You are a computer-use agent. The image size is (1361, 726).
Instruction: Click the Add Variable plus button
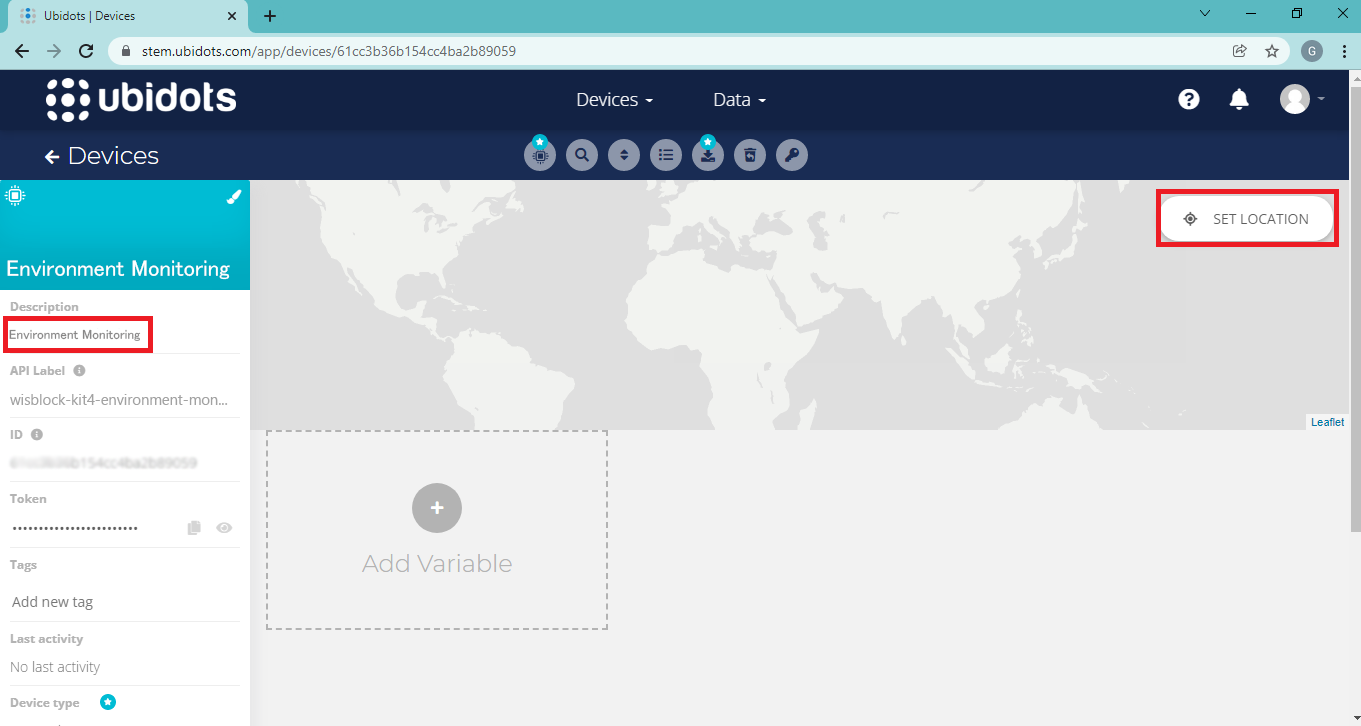(x=437, y=508)
